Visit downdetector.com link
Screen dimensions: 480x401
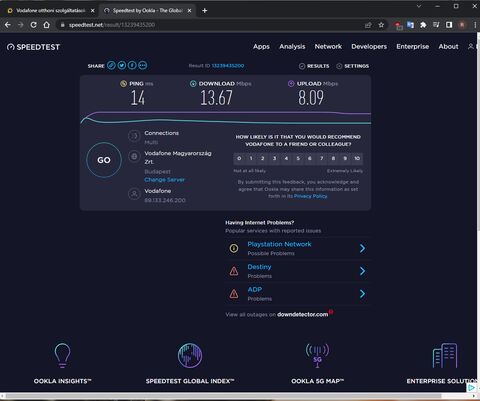(x=303, y=314)
